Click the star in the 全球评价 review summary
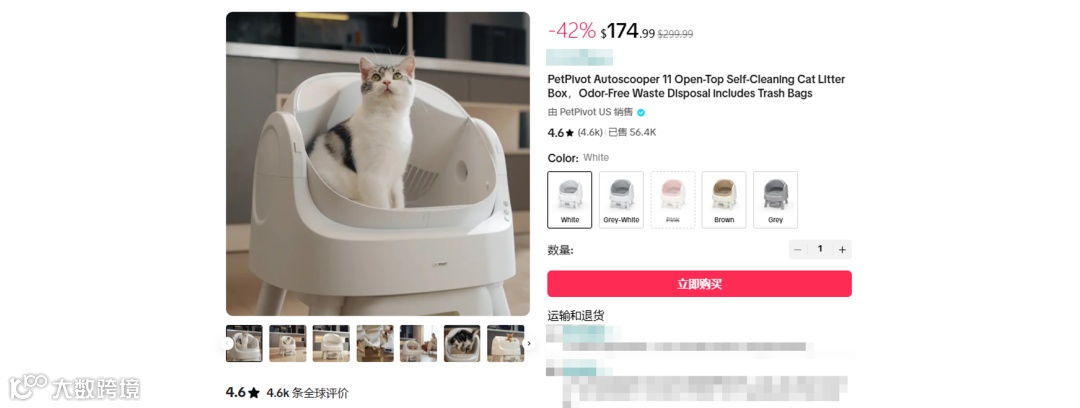The width and height of the screenshot is (1080, 408). [254, 393]
